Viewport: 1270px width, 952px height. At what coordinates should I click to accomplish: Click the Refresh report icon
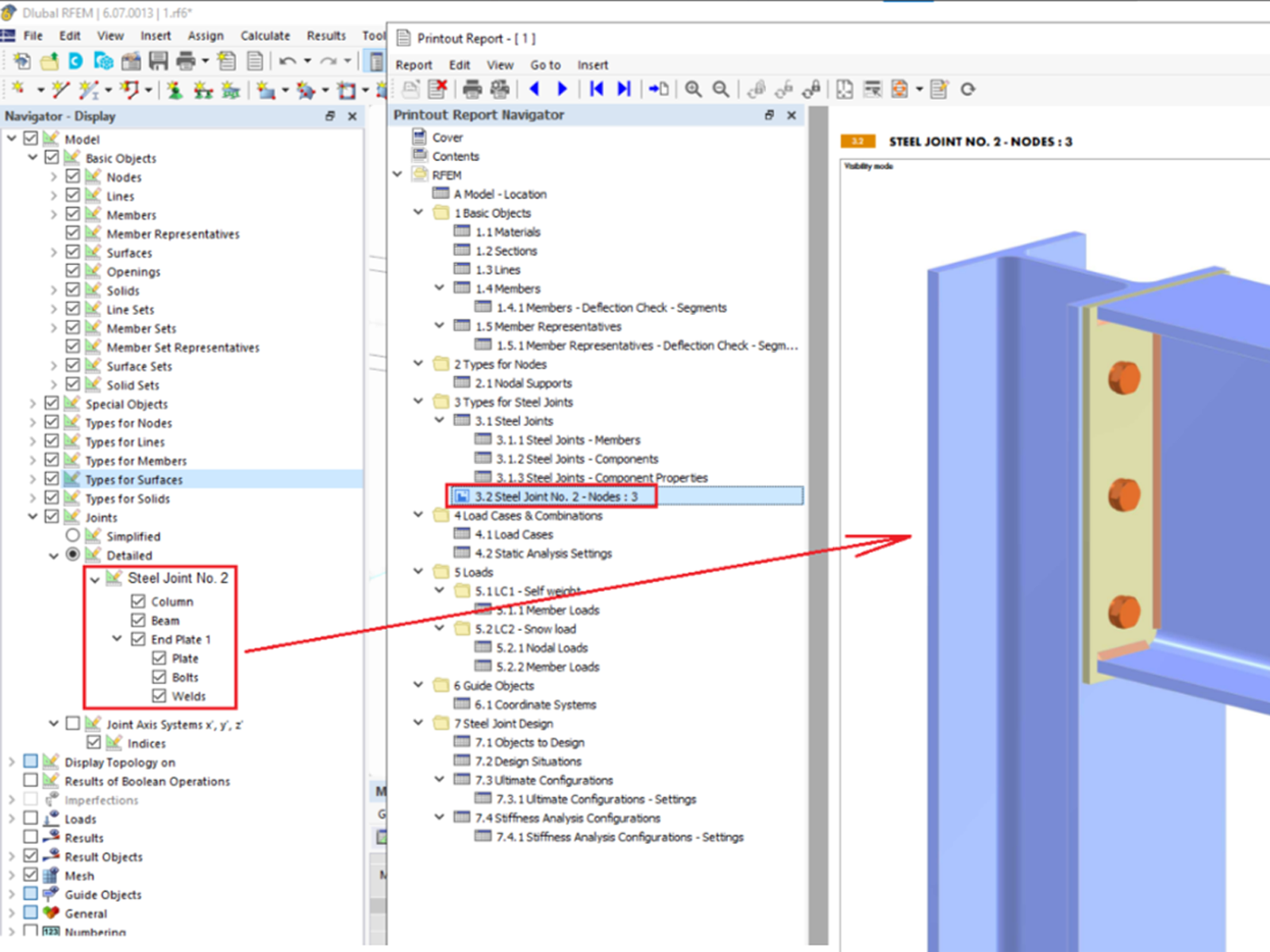tap(968, 89)
